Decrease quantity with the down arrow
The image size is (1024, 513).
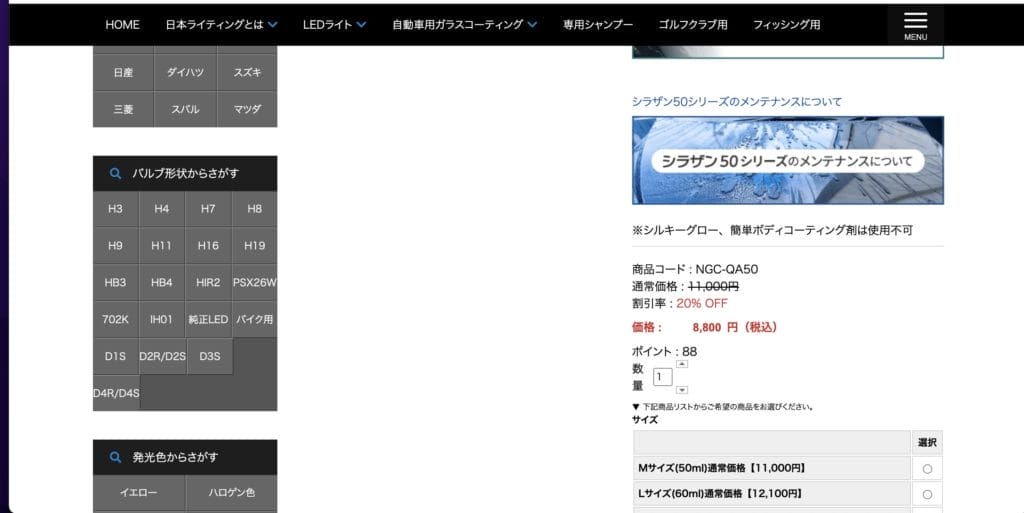(x=682, y=390)
